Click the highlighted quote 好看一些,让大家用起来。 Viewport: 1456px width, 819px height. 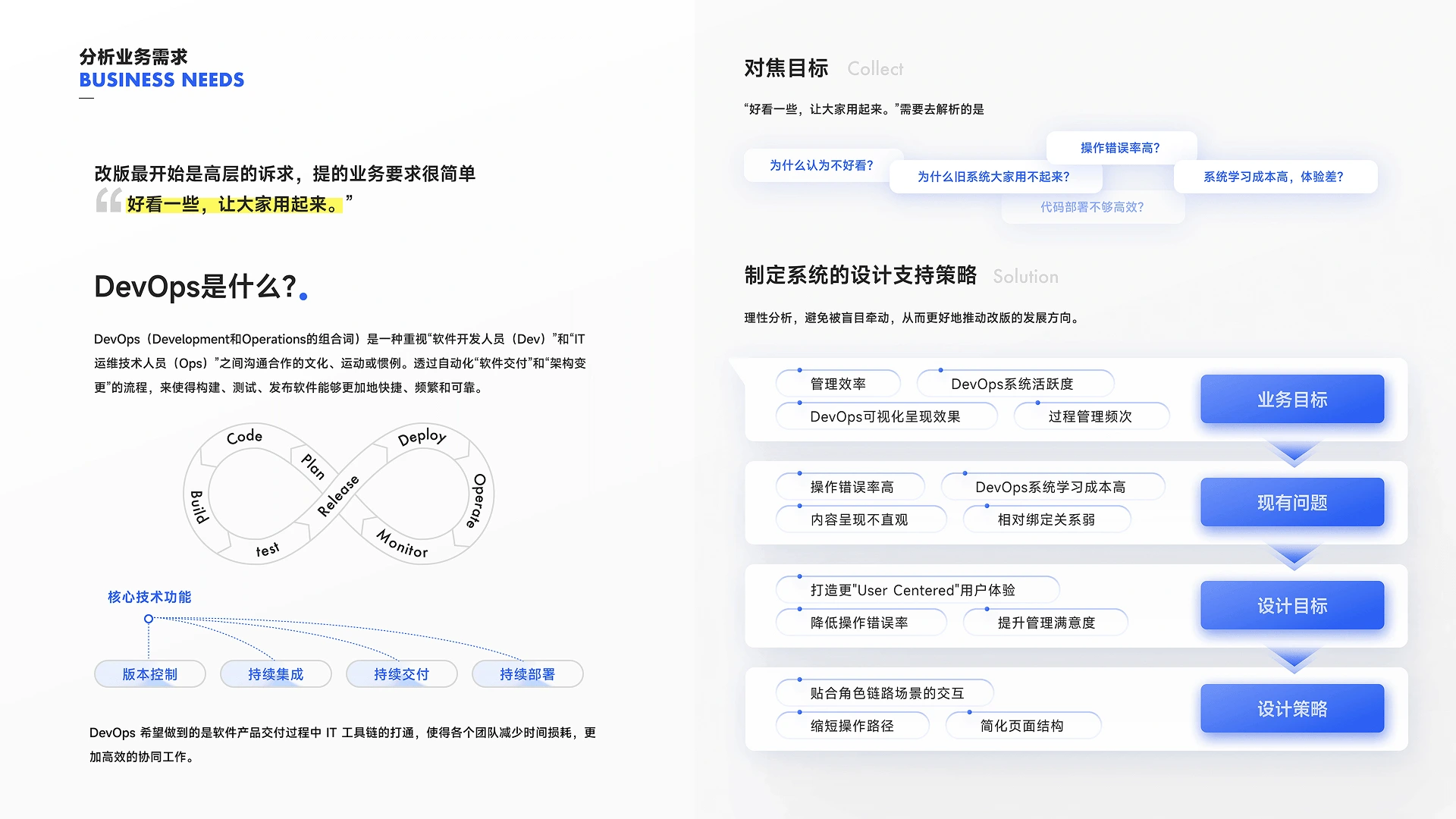(x=234, y=204)
